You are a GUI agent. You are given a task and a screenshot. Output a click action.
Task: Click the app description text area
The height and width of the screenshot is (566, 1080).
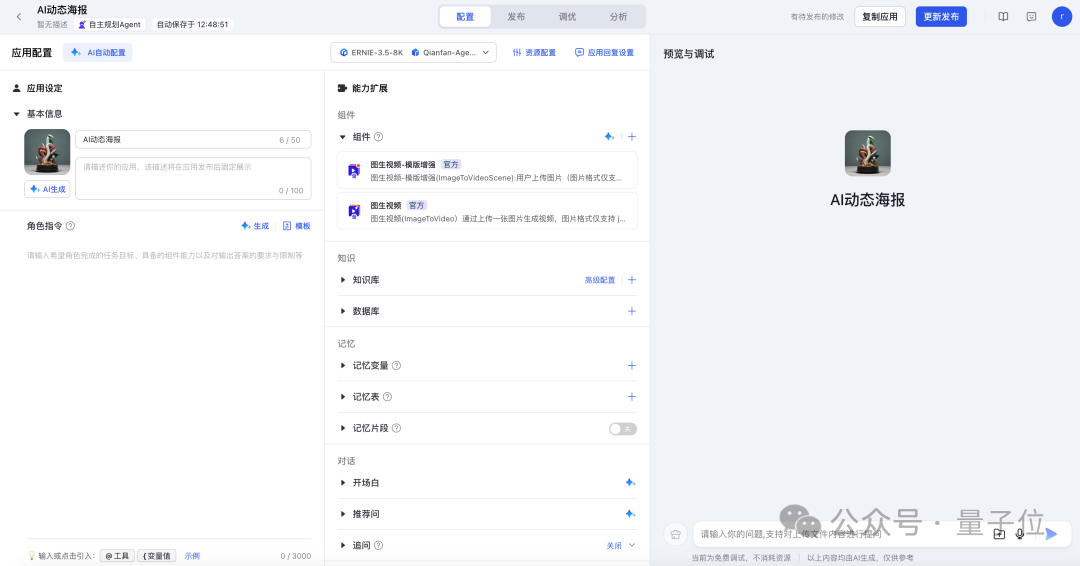193,178
